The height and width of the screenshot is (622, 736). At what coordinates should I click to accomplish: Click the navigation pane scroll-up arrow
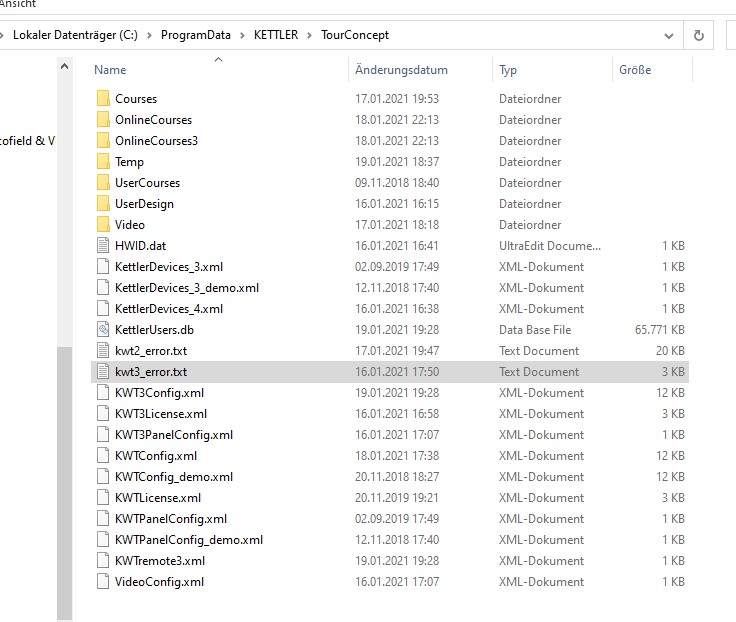[x=64, y=66]
